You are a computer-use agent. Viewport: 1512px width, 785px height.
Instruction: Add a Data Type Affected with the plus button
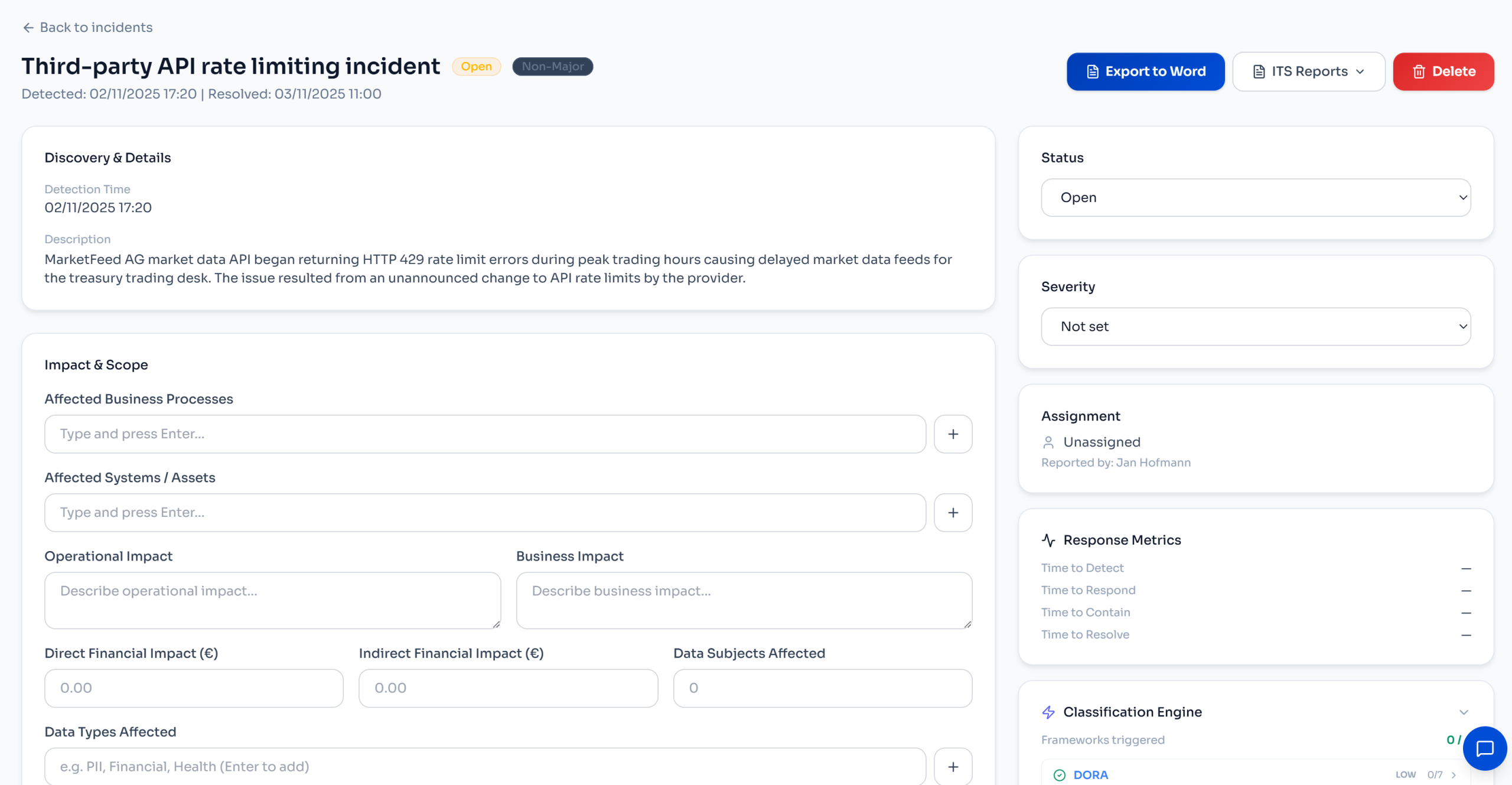click(953, 766)
